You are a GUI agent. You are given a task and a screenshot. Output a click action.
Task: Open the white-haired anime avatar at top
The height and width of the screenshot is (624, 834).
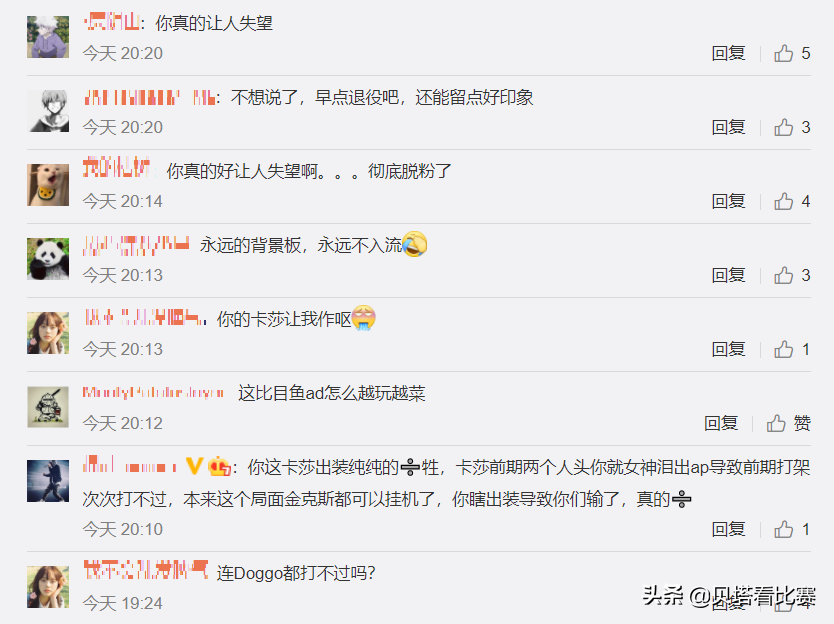pos(48,37)
